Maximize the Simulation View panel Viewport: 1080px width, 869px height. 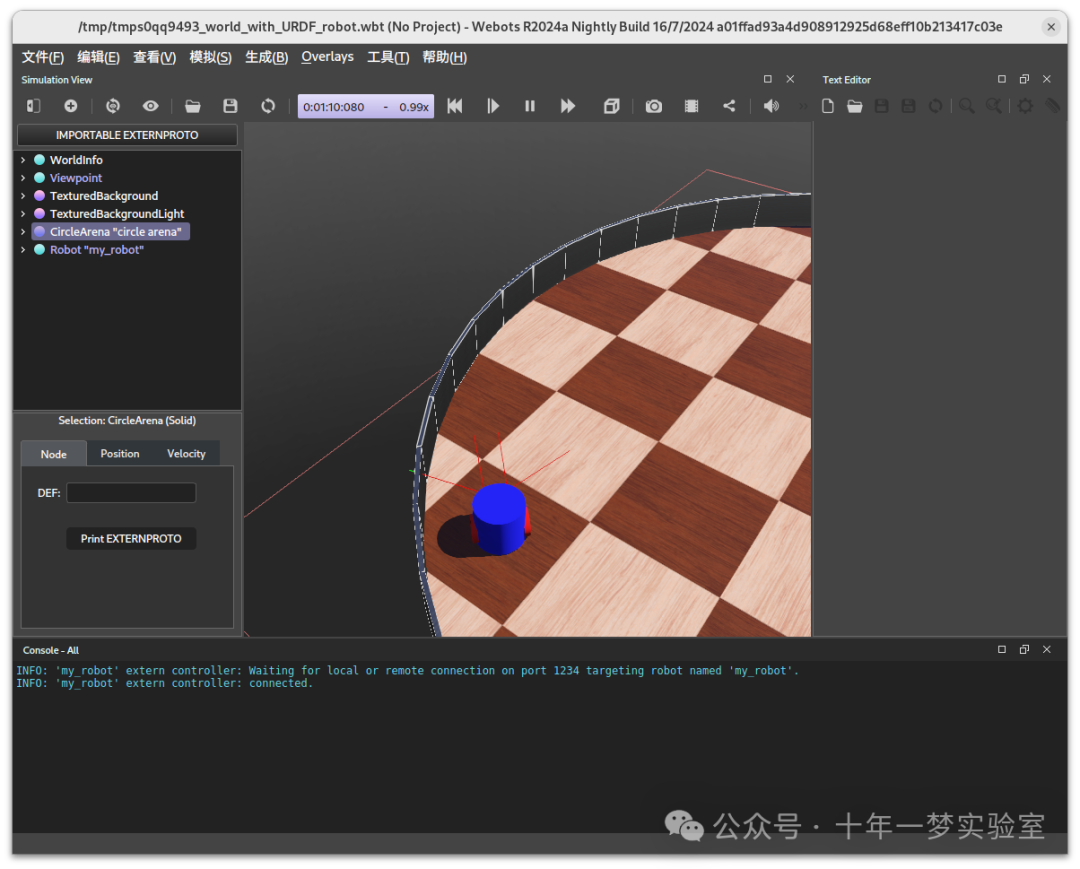[x=767, y=79]
